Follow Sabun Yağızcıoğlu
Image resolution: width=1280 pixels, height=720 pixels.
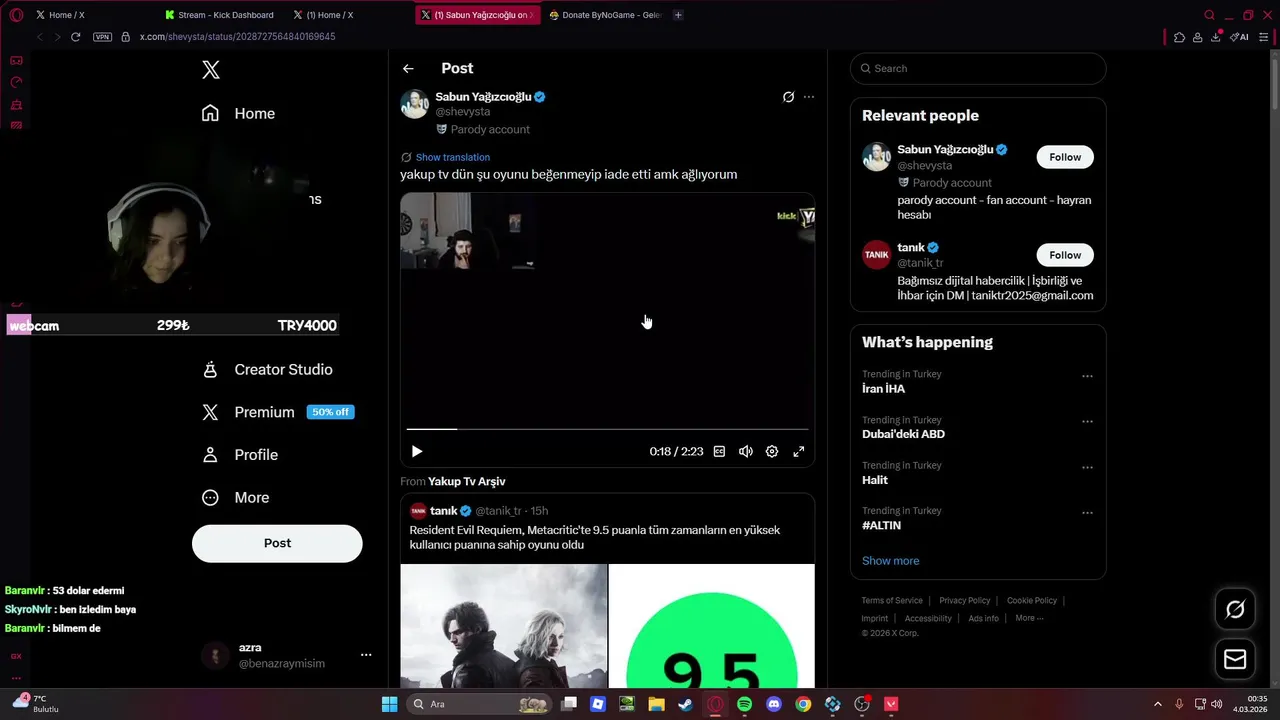click(1065, 157)
